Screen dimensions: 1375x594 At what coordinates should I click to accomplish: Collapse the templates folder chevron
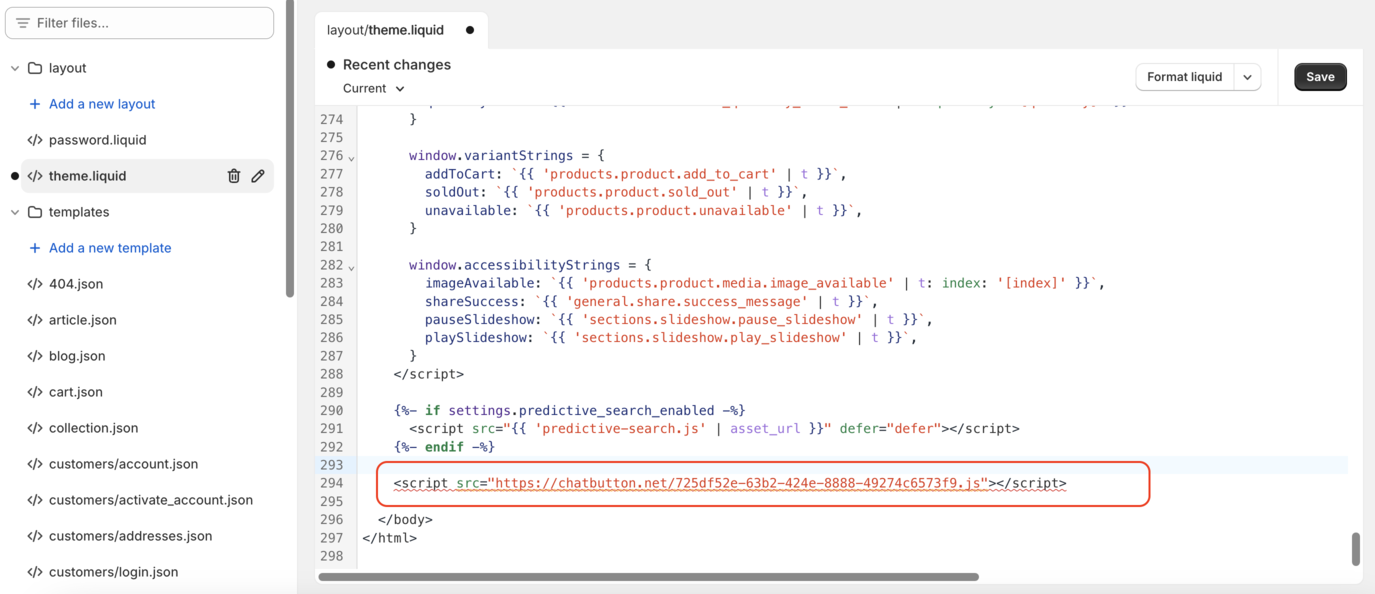tap(15, 212)
